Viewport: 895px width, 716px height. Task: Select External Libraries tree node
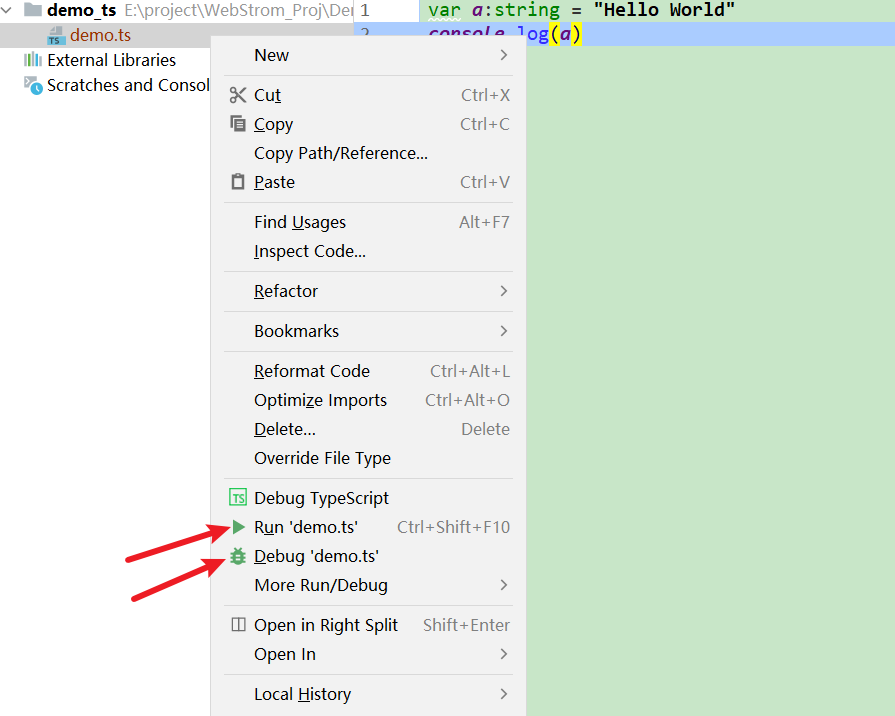coord(111,60)
